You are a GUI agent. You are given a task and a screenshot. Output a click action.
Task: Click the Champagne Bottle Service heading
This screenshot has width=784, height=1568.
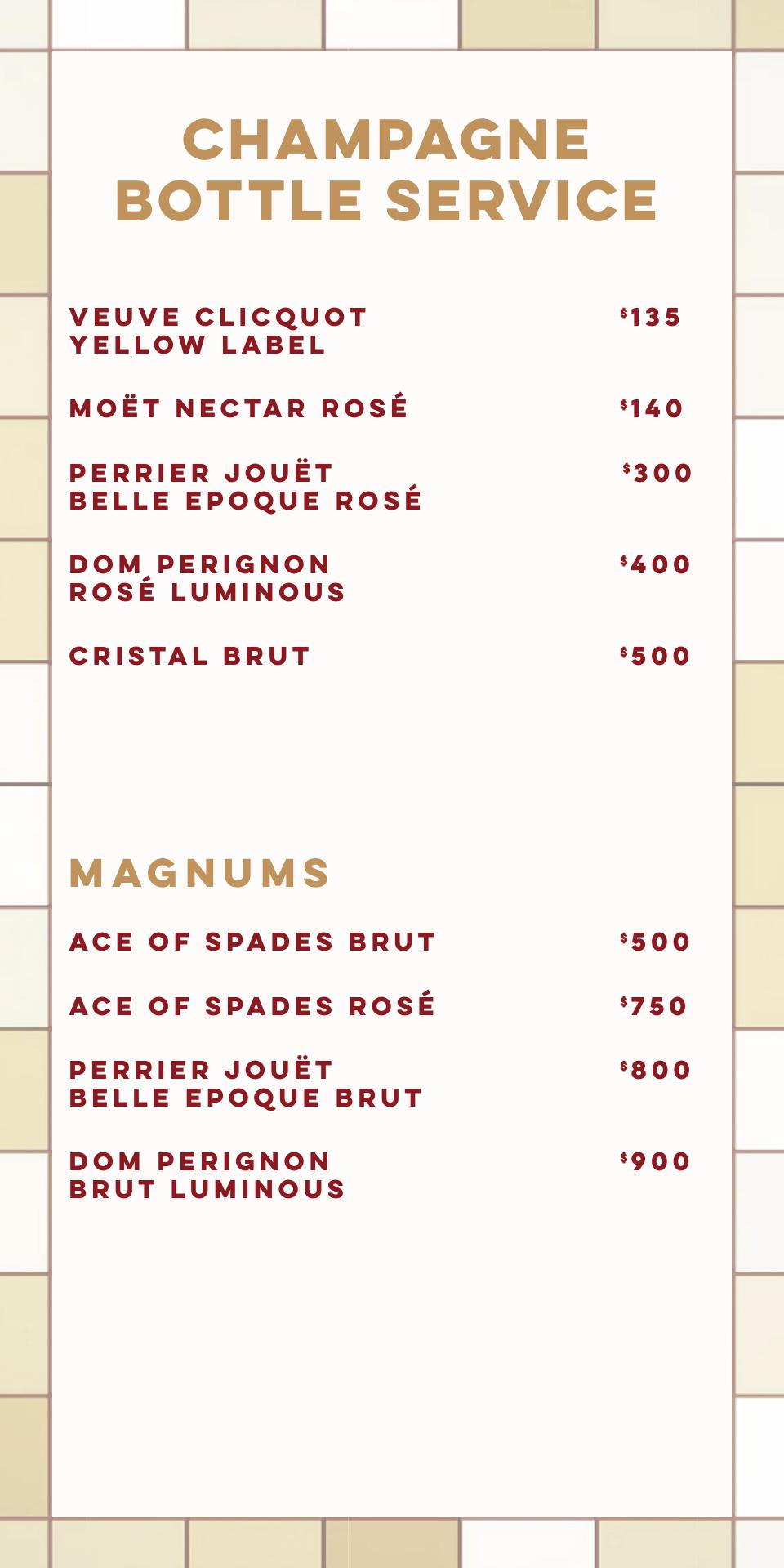(x=387, y=170)
